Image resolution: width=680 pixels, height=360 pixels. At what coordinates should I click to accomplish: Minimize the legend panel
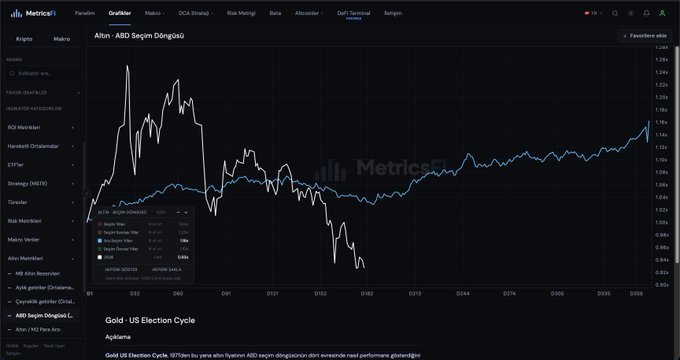pyautogui.click(x=178, y=213)
